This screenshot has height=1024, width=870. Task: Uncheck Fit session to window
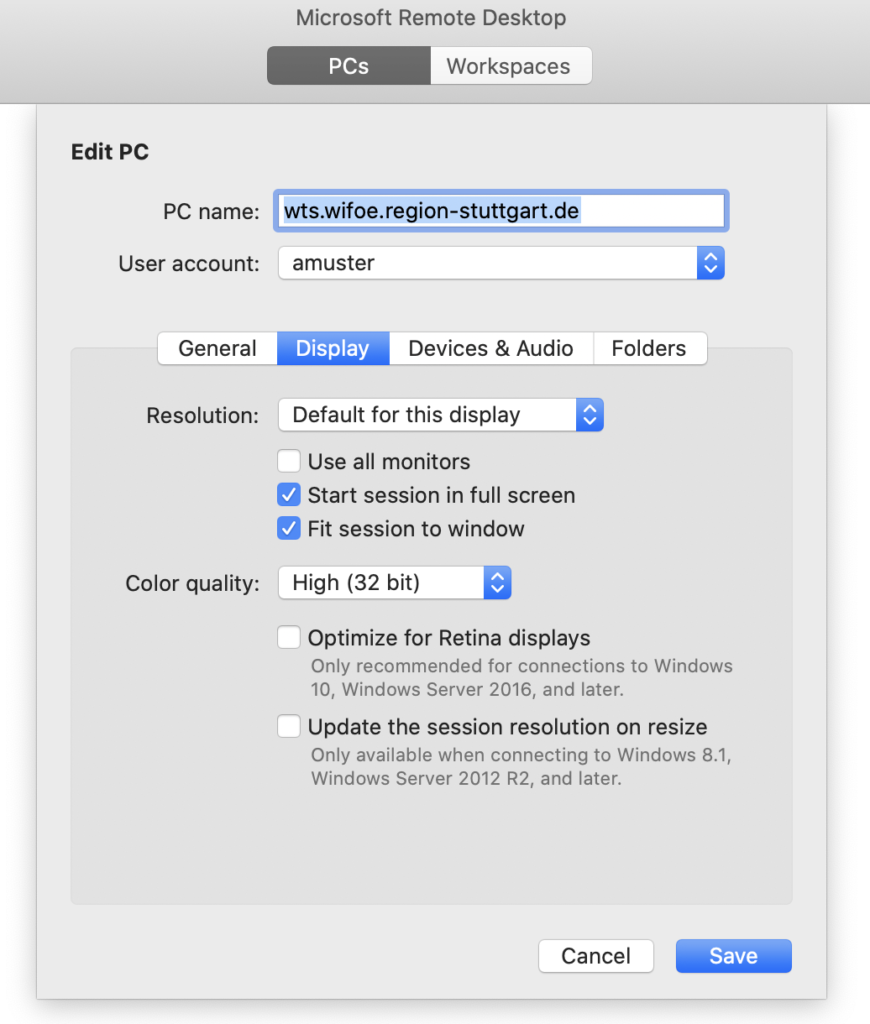289,529
